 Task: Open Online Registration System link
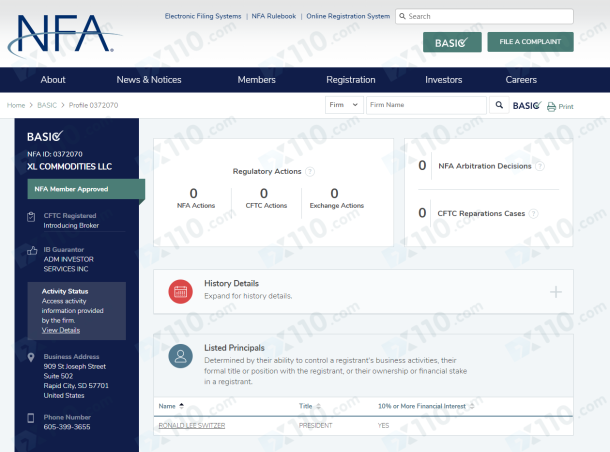tap(348, 16)
